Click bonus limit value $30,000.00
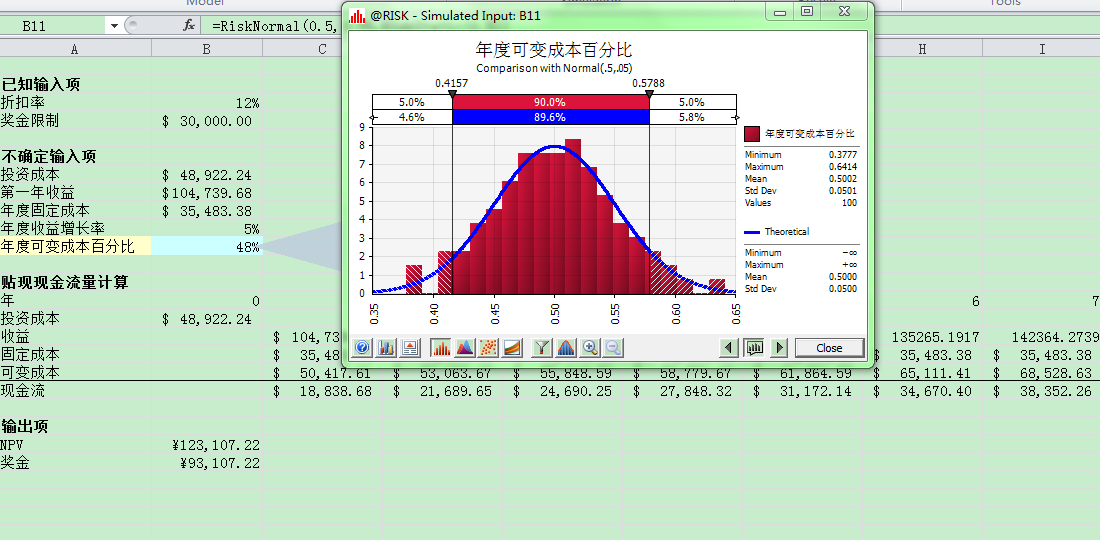Viewport: 1100px width, 540px height. 207,121
